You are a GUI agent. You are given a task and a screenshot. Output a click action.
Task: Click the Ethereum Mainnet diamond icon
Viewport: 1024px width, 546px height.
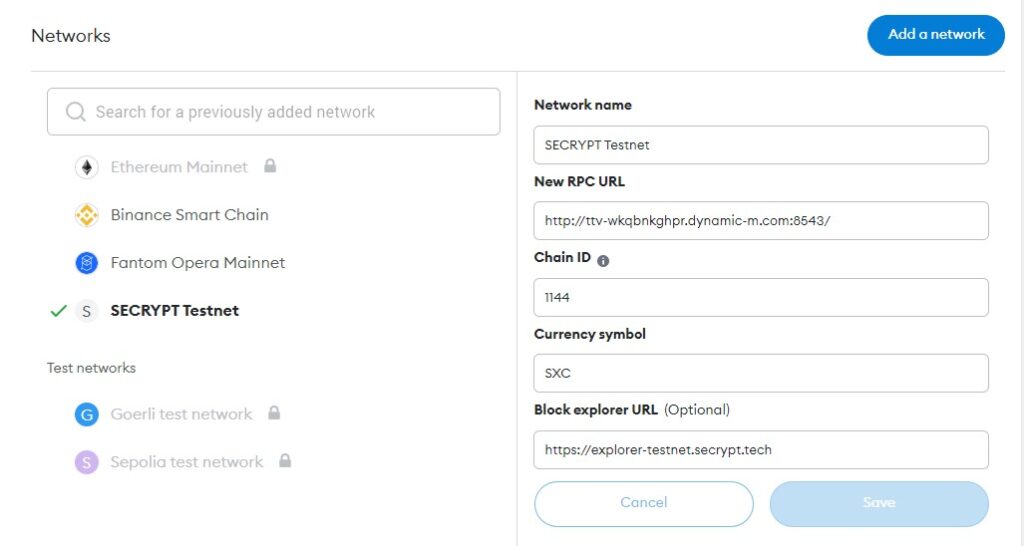[87, 167]
